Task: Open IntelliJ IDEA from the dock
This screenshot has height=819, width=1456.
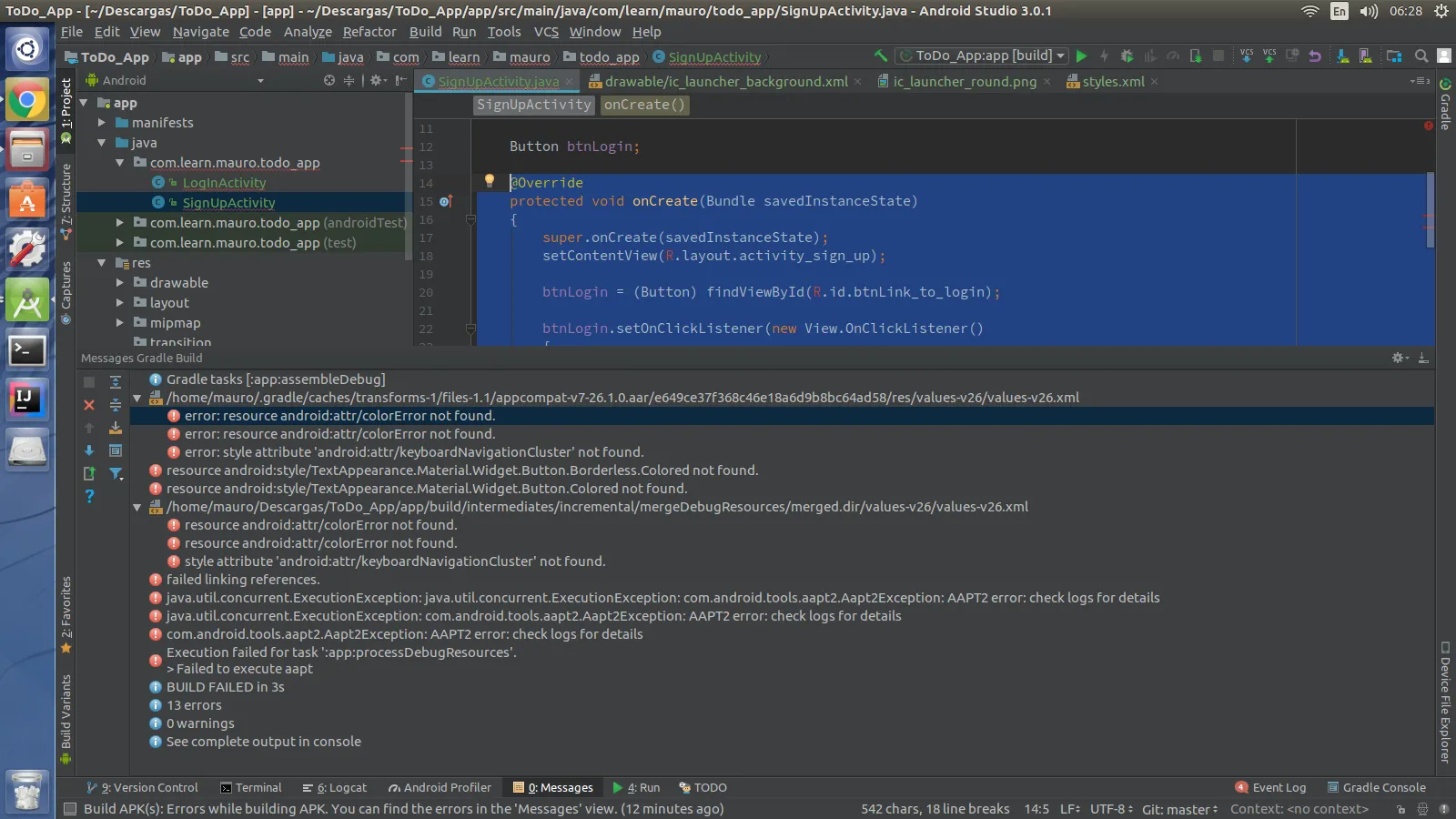Action: pyautogui.click(x=27, y=400)
